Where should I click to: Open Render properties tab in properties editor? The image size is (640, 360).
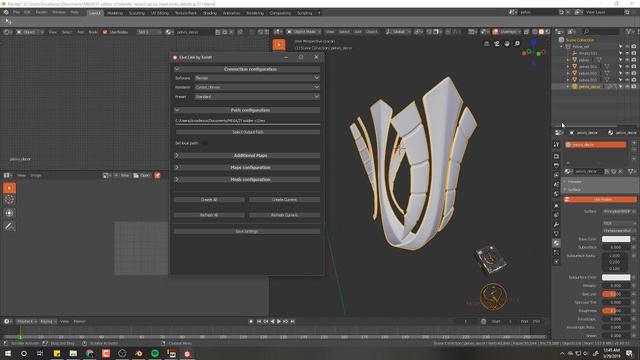click(x=556, y=156)
